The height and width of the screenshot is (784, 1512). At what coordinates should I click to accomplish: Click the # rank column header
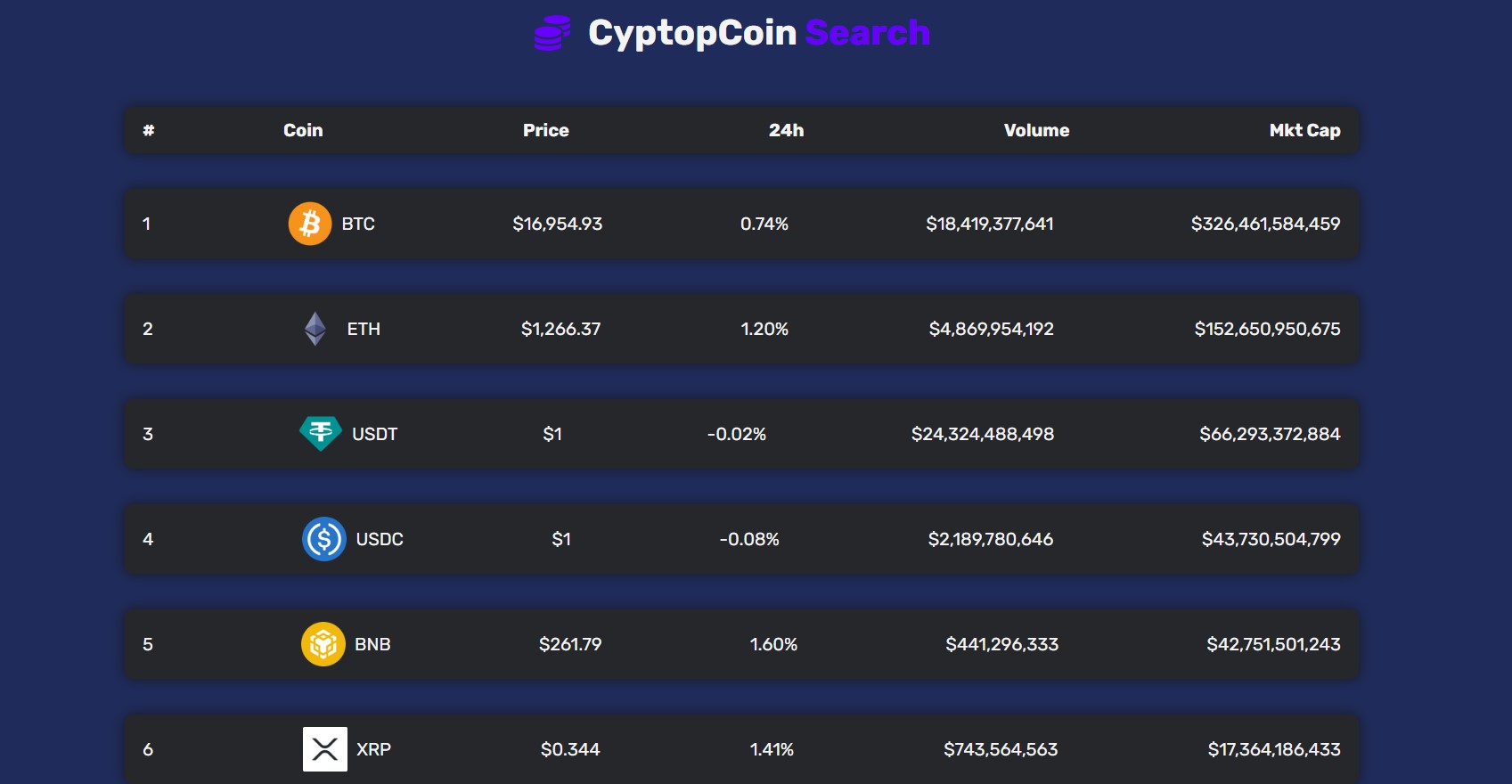click(x=149, y=130)
